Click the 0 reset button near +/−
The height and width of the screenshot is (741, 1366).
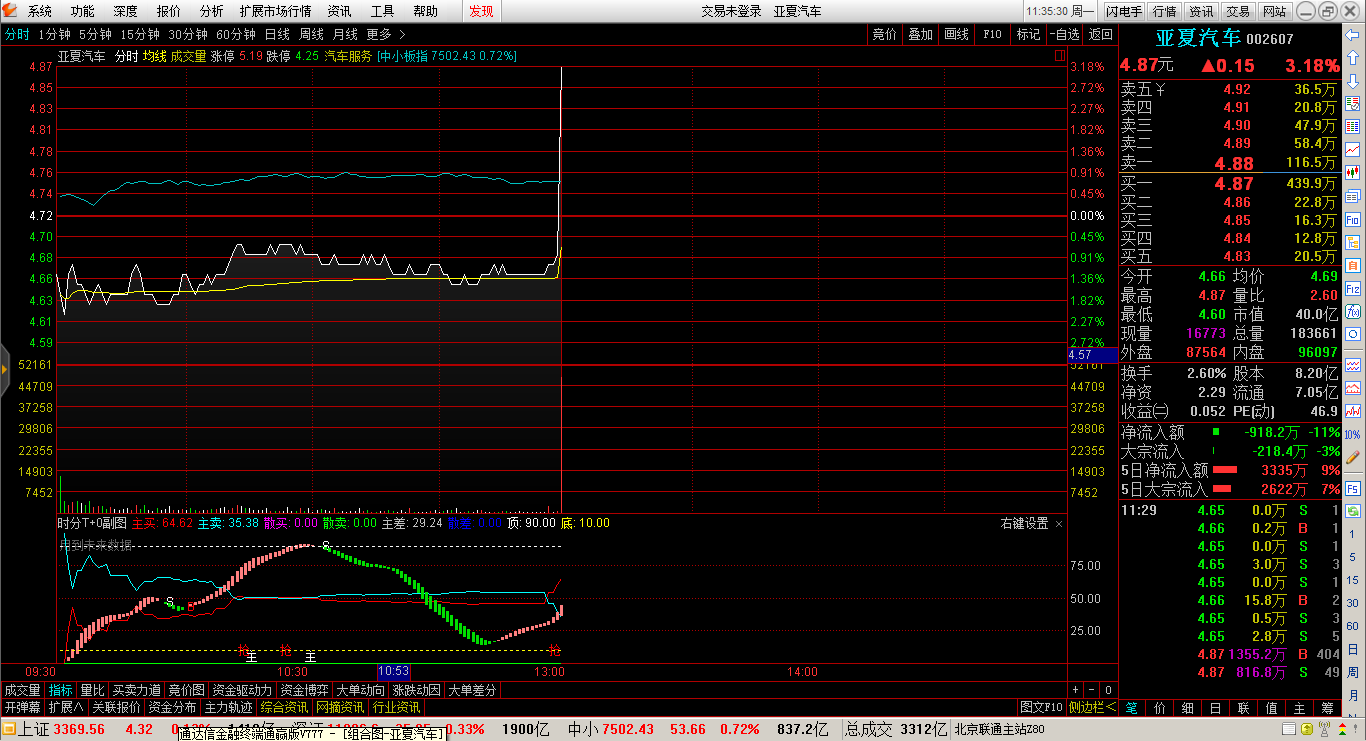tap(1108, 690)
